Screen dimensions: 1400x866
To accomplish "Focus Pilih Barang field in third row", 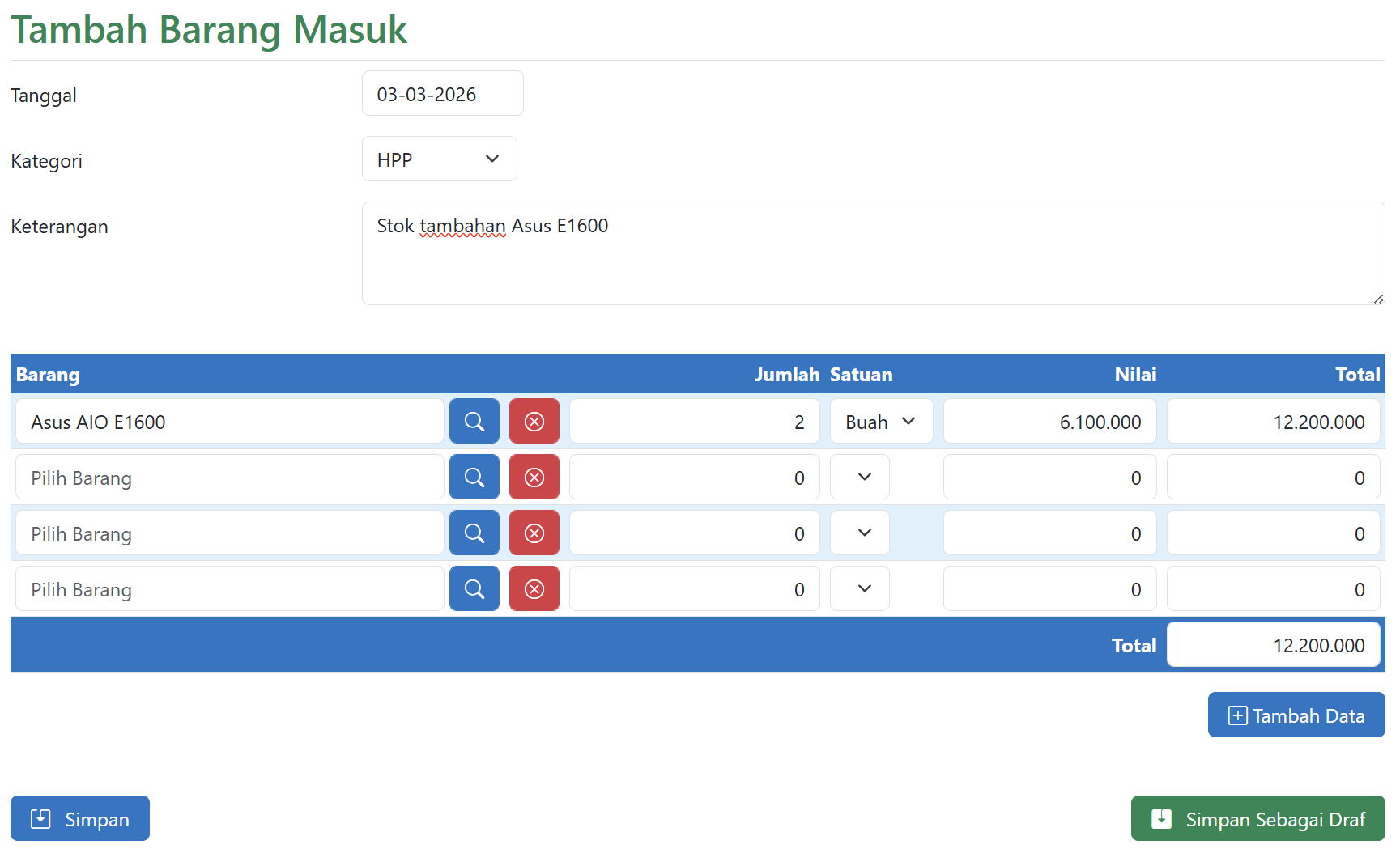I will coord(230,533).
